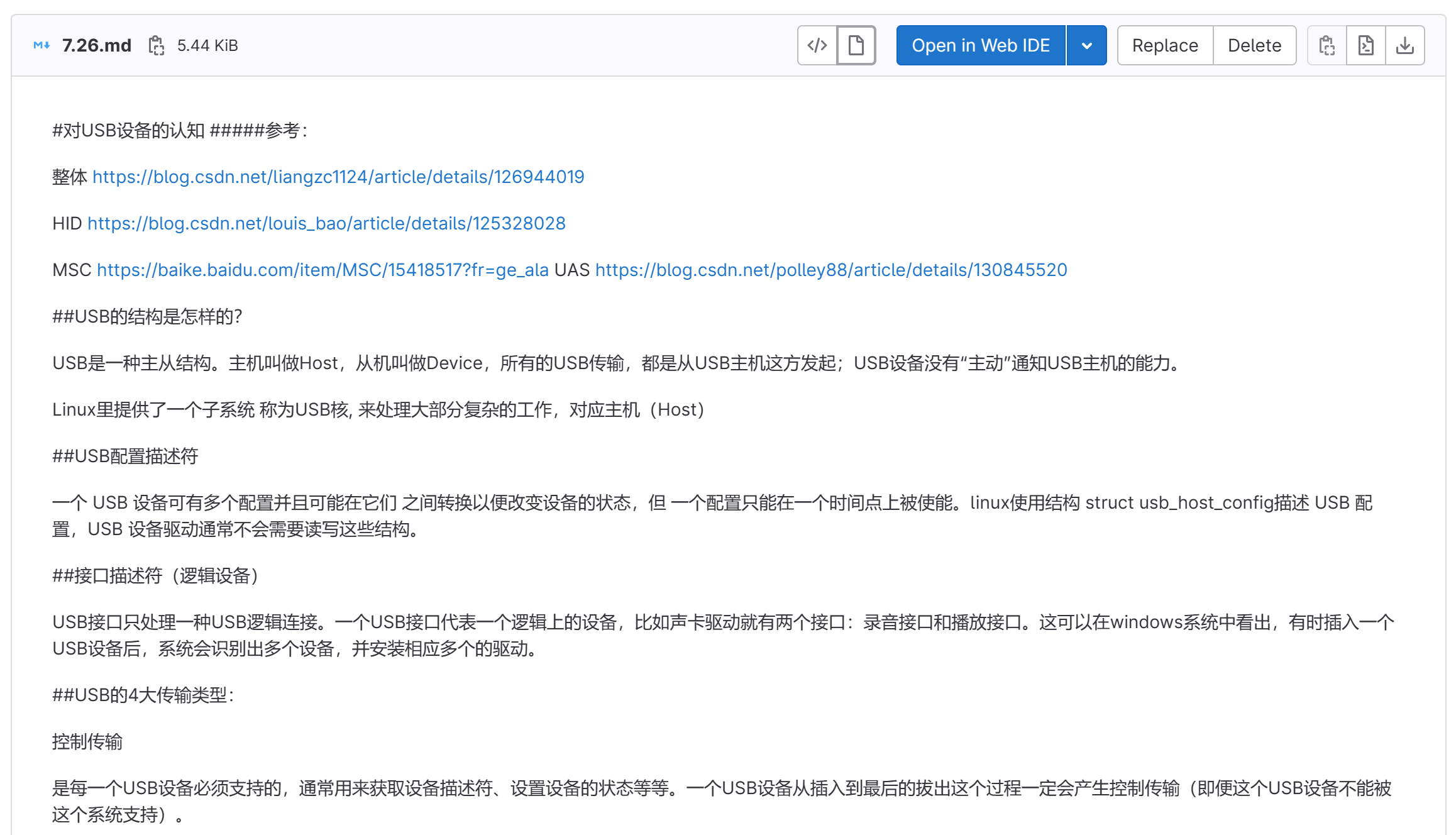Open file in Web IDE
Viewport: 1456px width, 835px height.
[x=981, y=45]
